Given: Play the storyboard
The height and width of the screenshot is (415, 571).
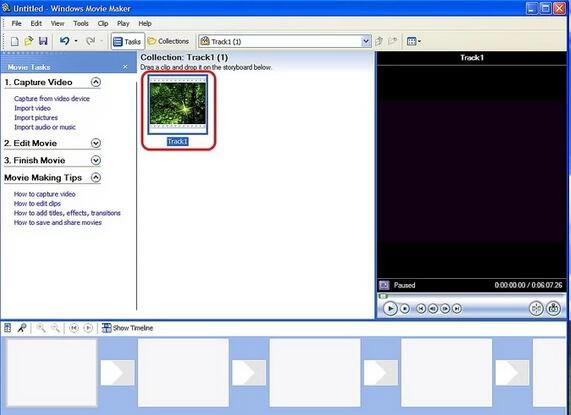Looking at the screenshot, I should pos(88,328).
